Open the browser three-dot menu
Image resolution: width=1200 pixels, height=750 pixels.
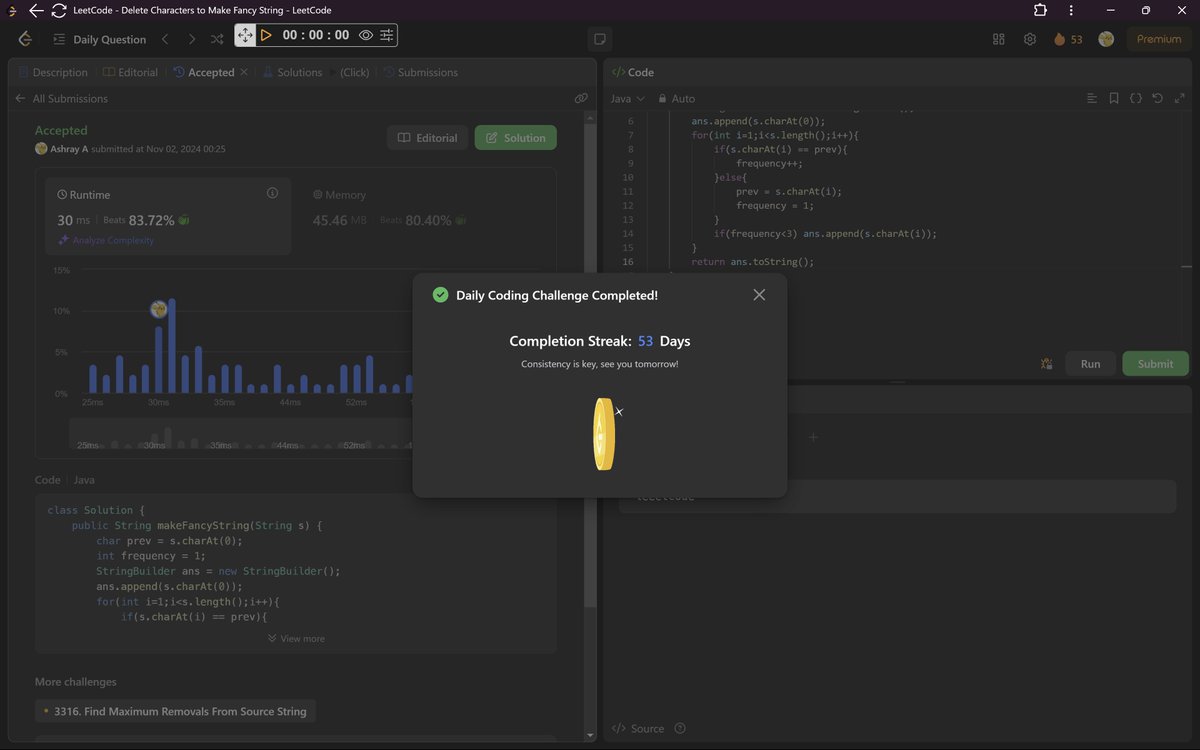pyautogui.click(x=1071, y=10)
